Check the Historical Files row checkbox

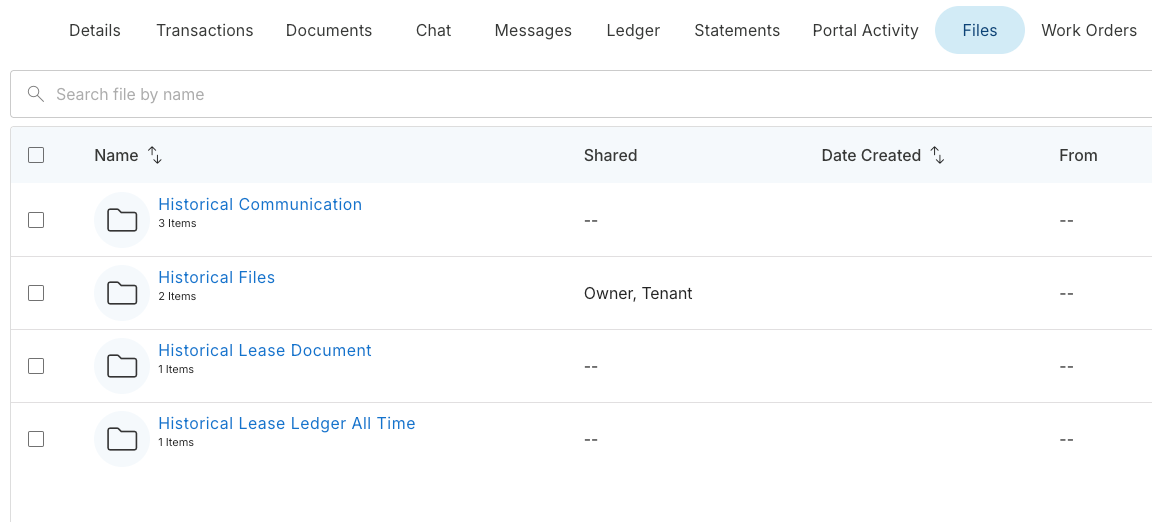point(36,293)
